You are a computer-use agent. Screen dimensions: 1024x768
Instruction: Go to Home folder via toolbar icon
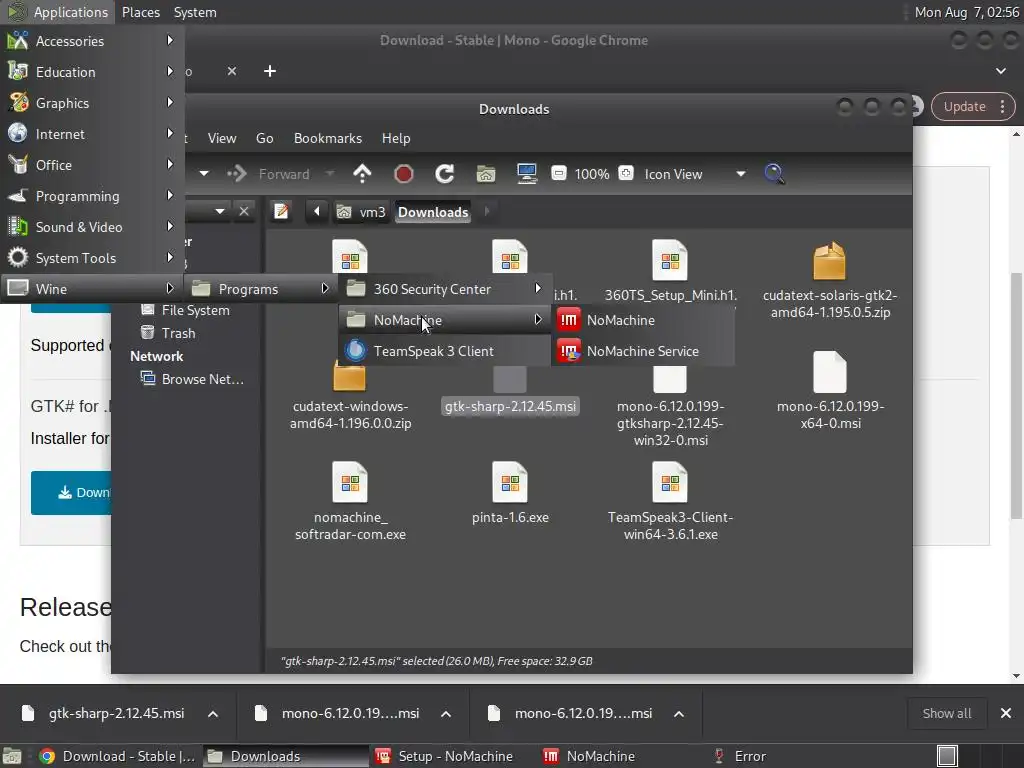click(x=485, y=174)
